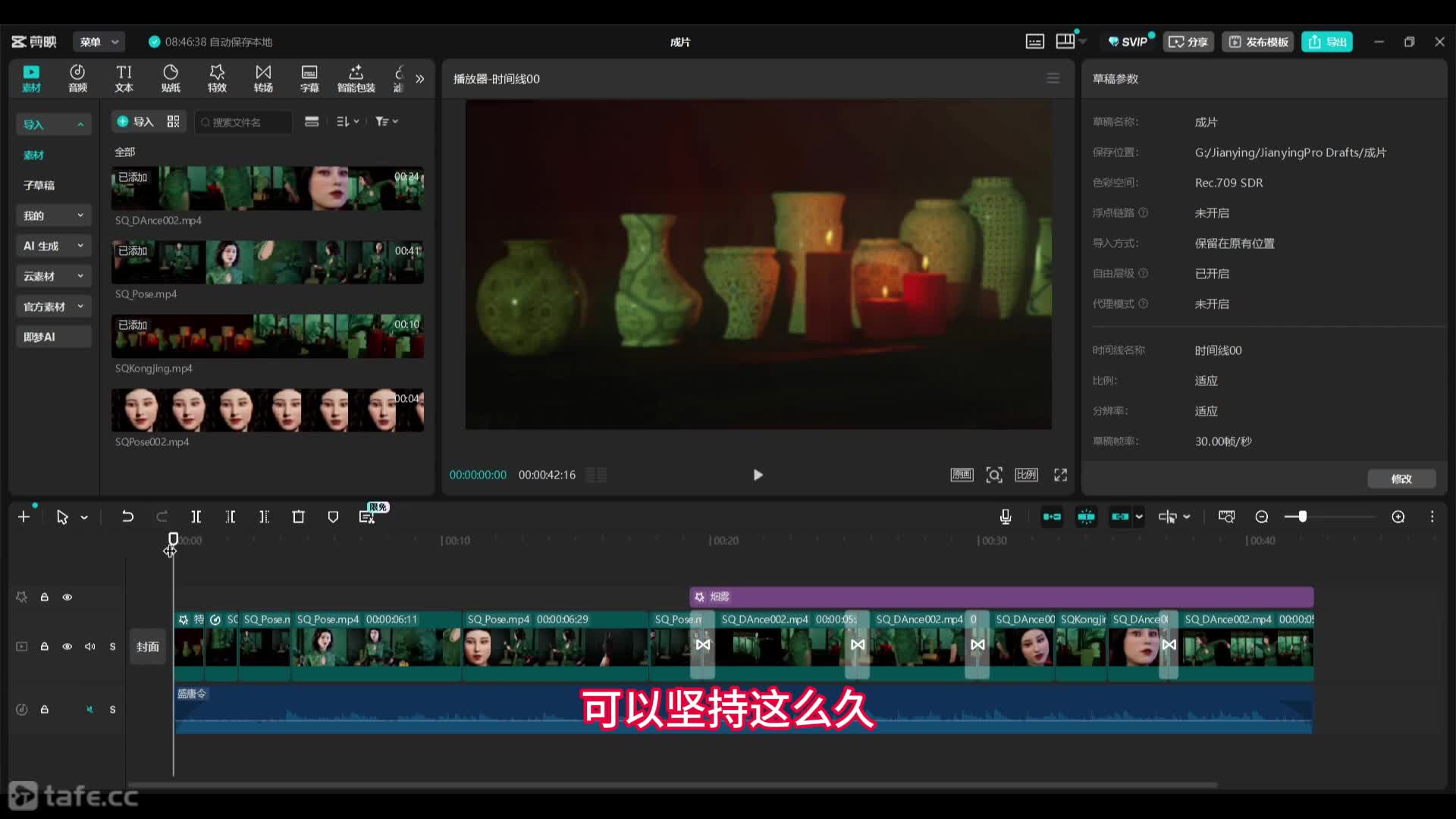Viewport: 1456px width, 819px height.
Task: Delete selected clip with trash icon
Action: click(x=298, y=517)
